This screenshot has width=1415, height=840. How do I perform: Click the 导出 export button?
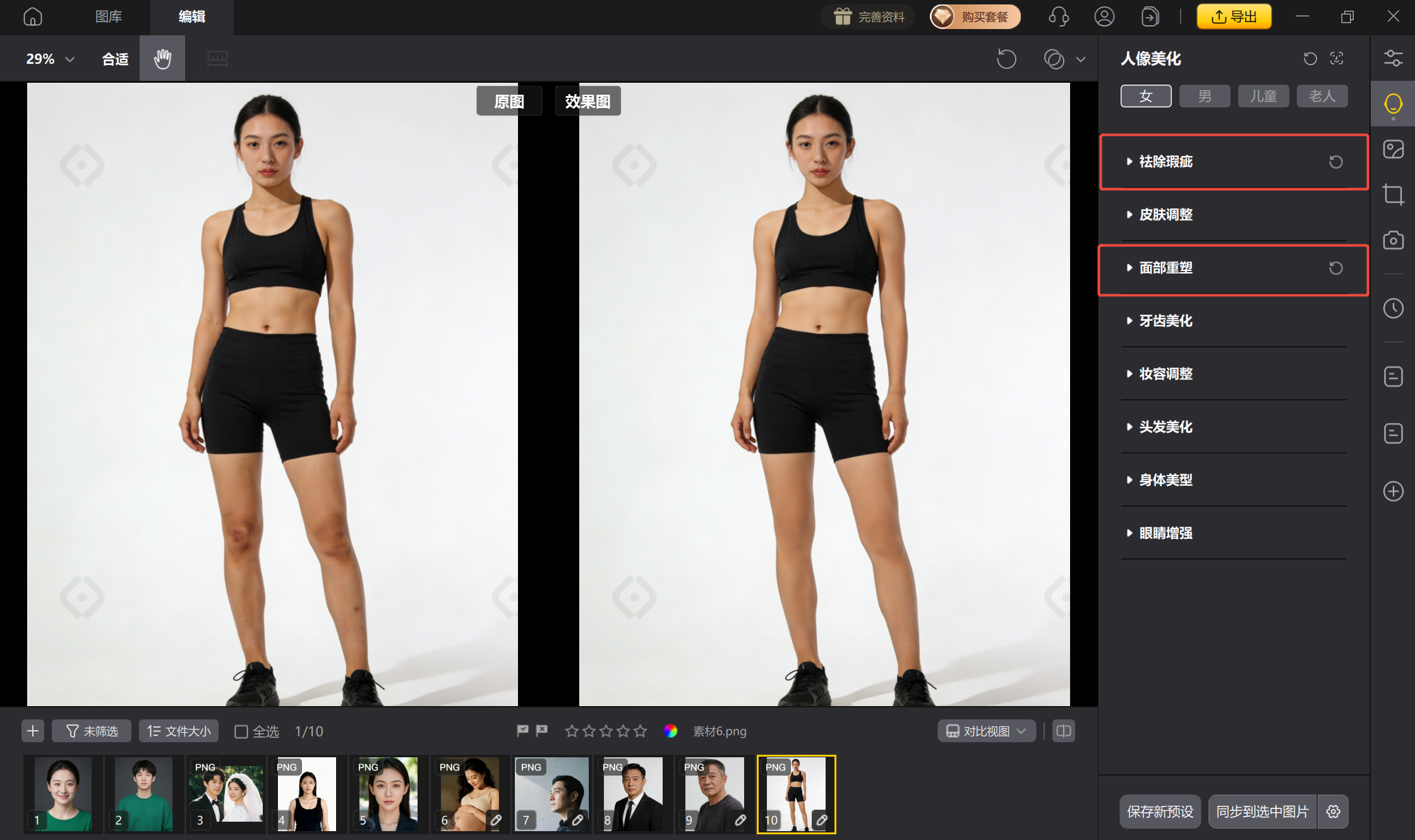click(x=1234, y=16)
